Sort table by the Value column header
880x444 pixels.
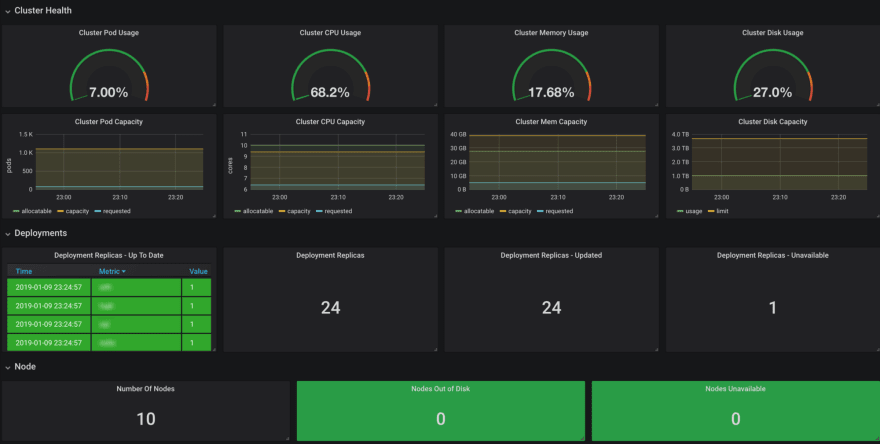pyautogui.click(x=198, y=271)
